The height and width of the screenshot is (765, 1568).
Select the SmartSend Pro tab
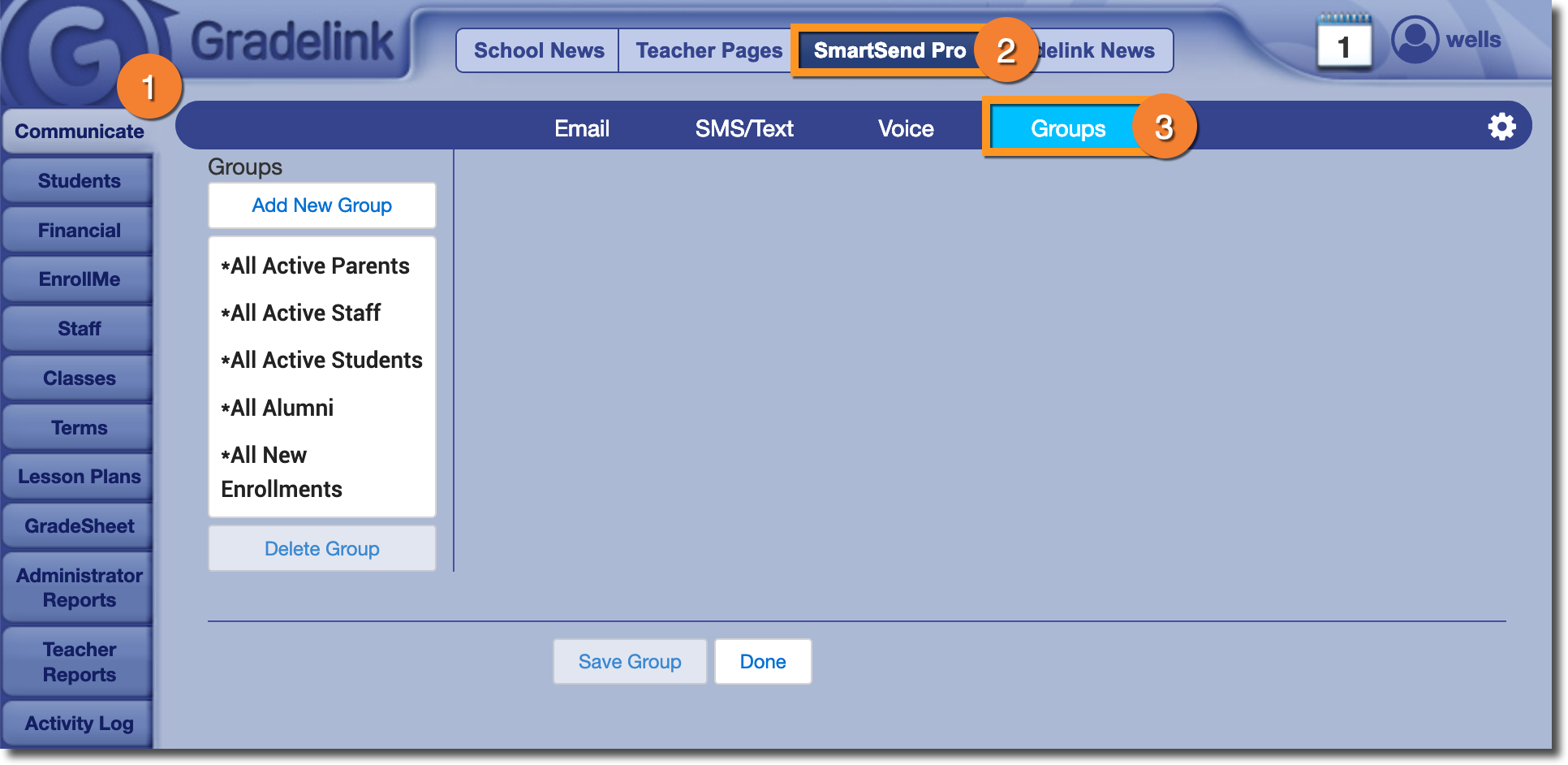889,50
